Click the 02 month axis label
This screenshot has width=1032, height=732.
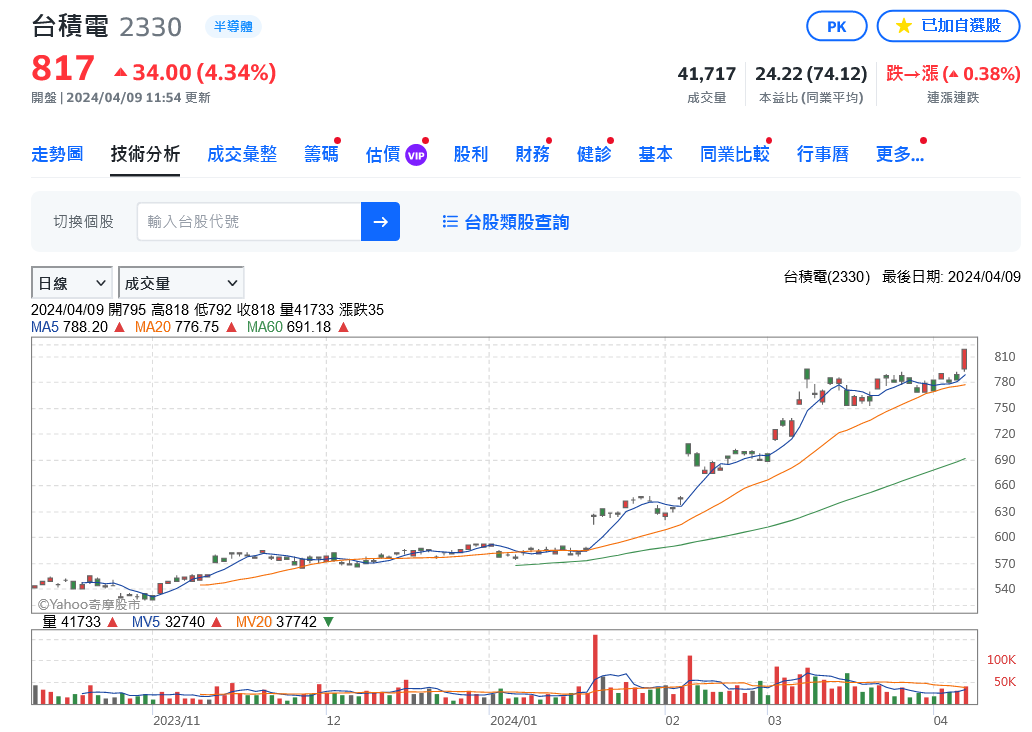[x=672, y=721]
